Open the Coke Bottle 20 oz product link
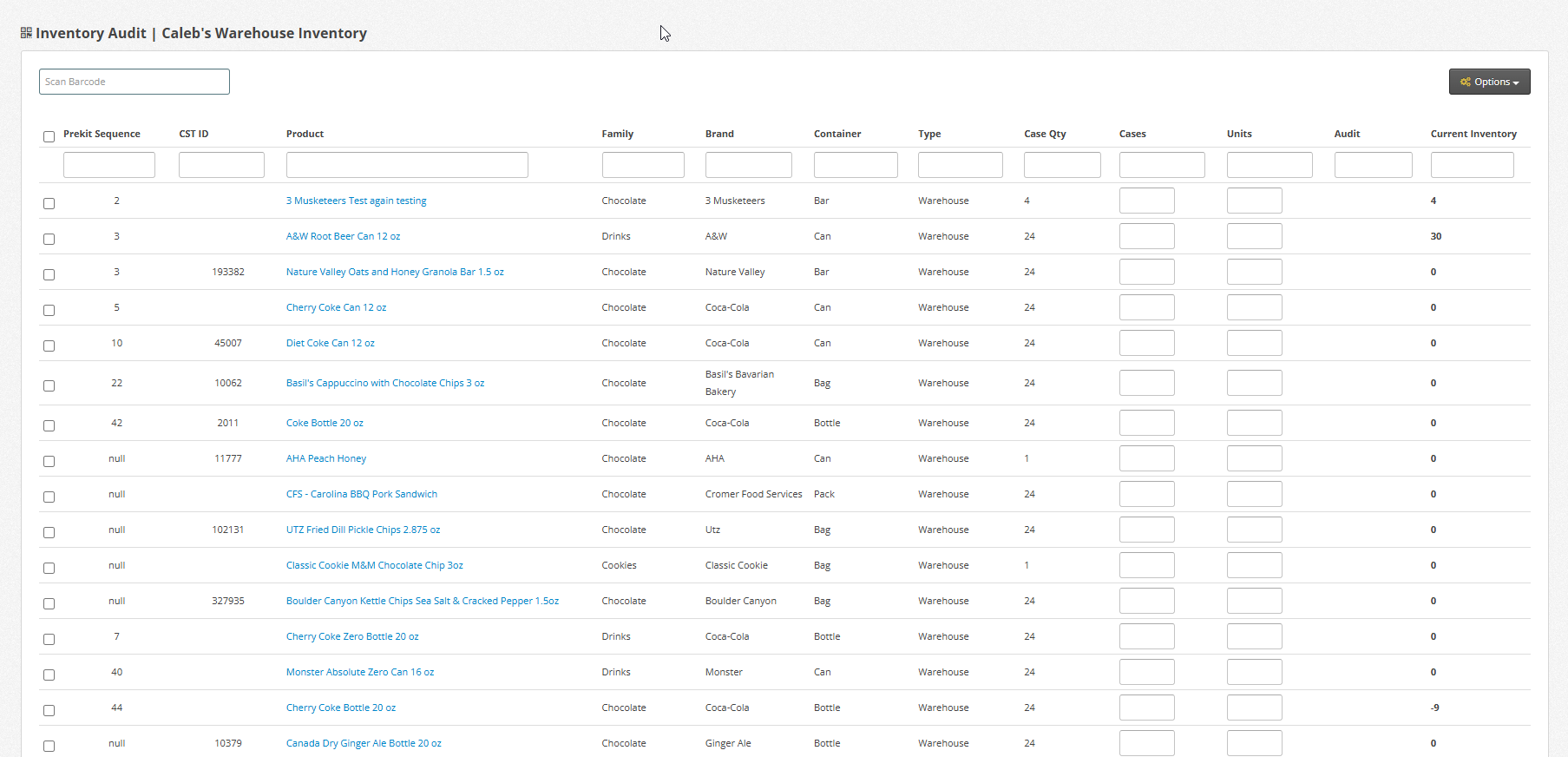 [325, 423]
